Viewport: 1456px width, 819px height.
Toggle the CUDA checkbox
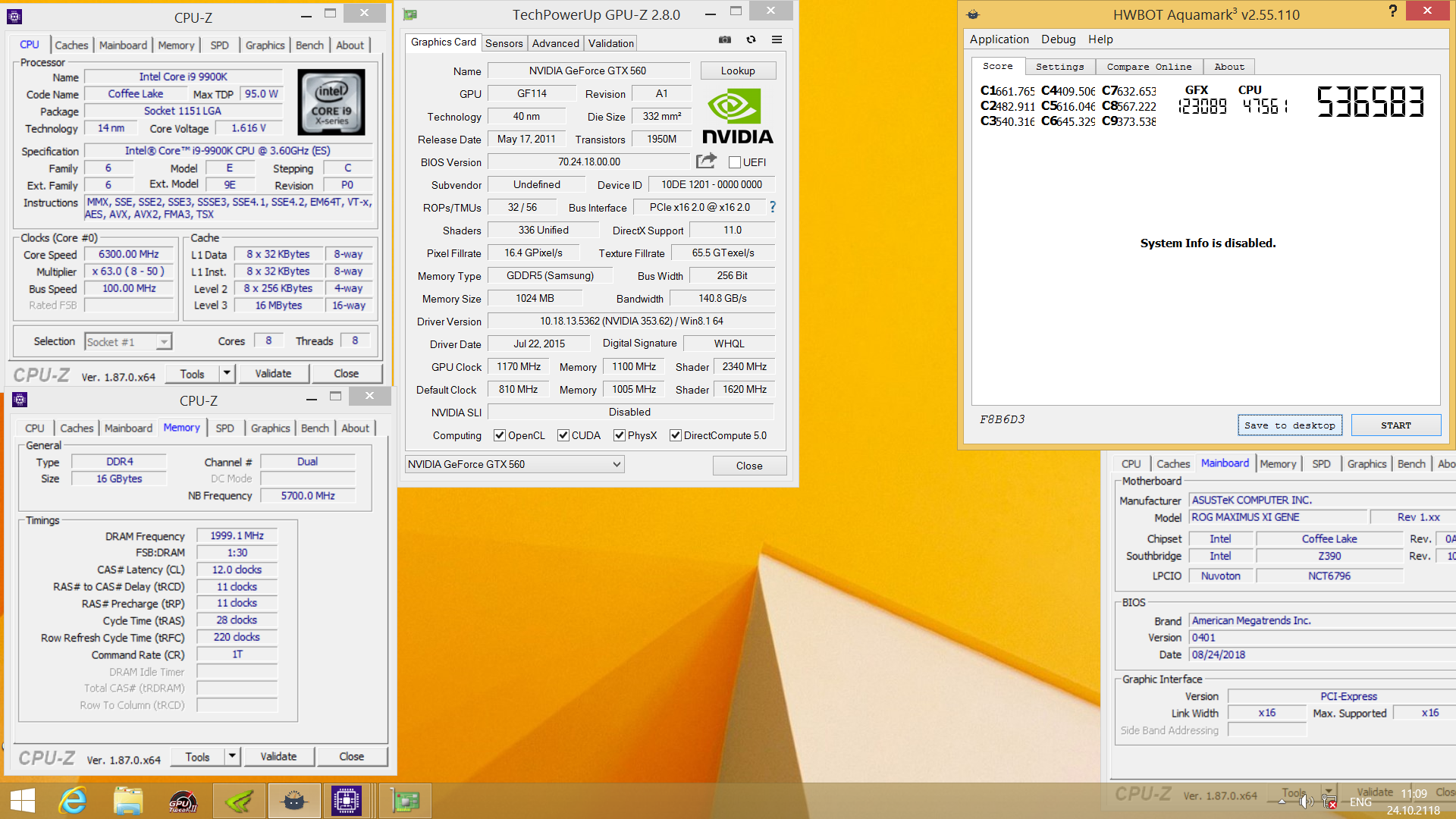click(x=563, y=435)
